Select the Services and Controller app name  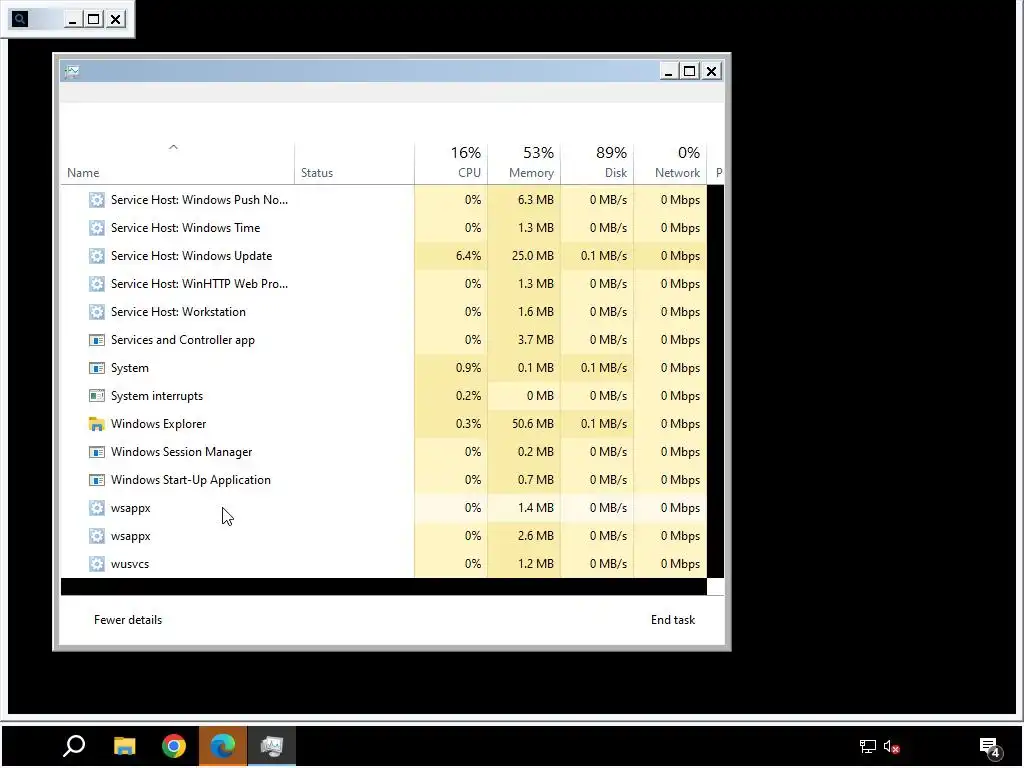[x=183, y=340]
